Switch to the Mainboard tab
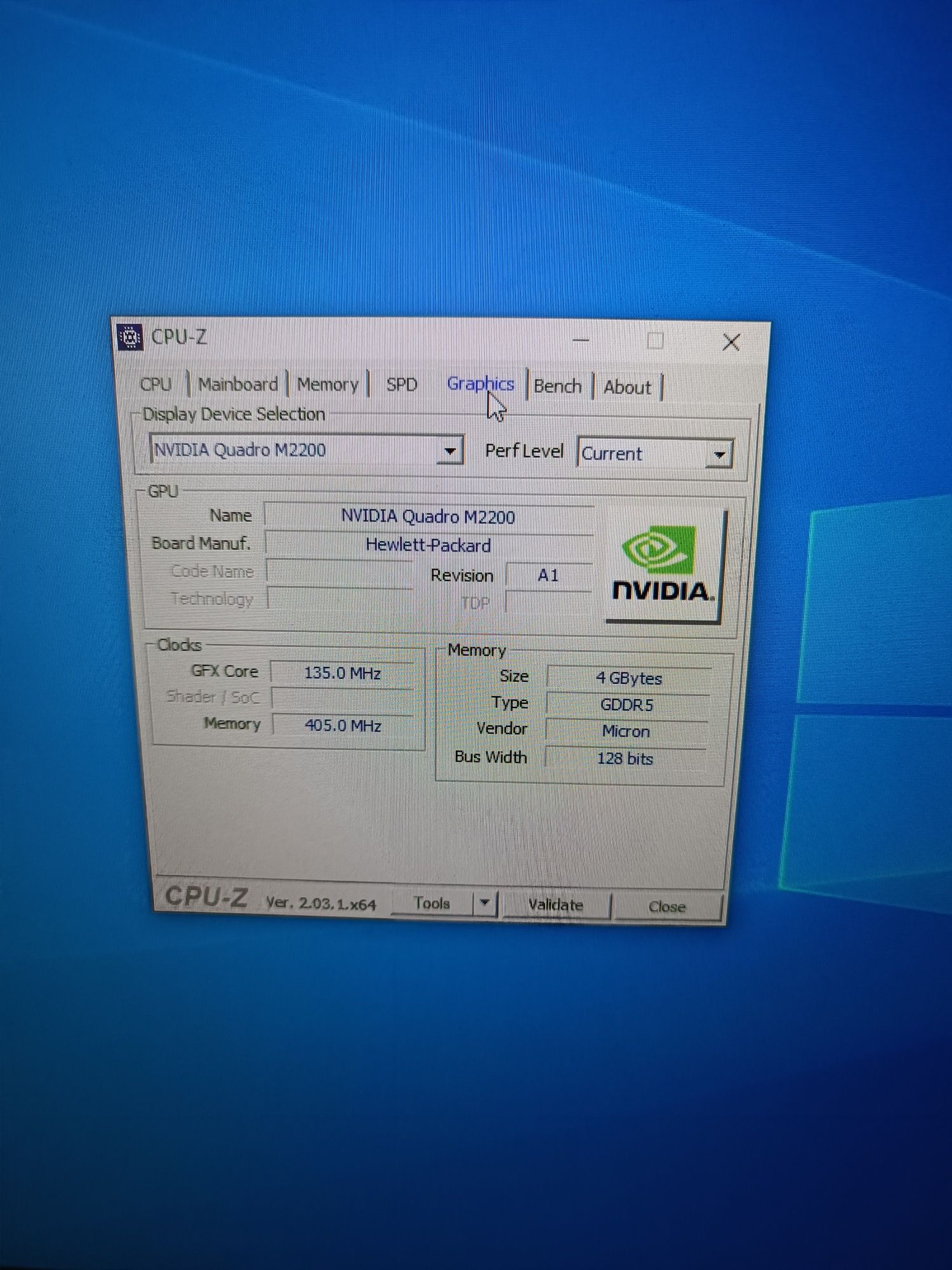952x1270 pixels. [x=238, y=384]
